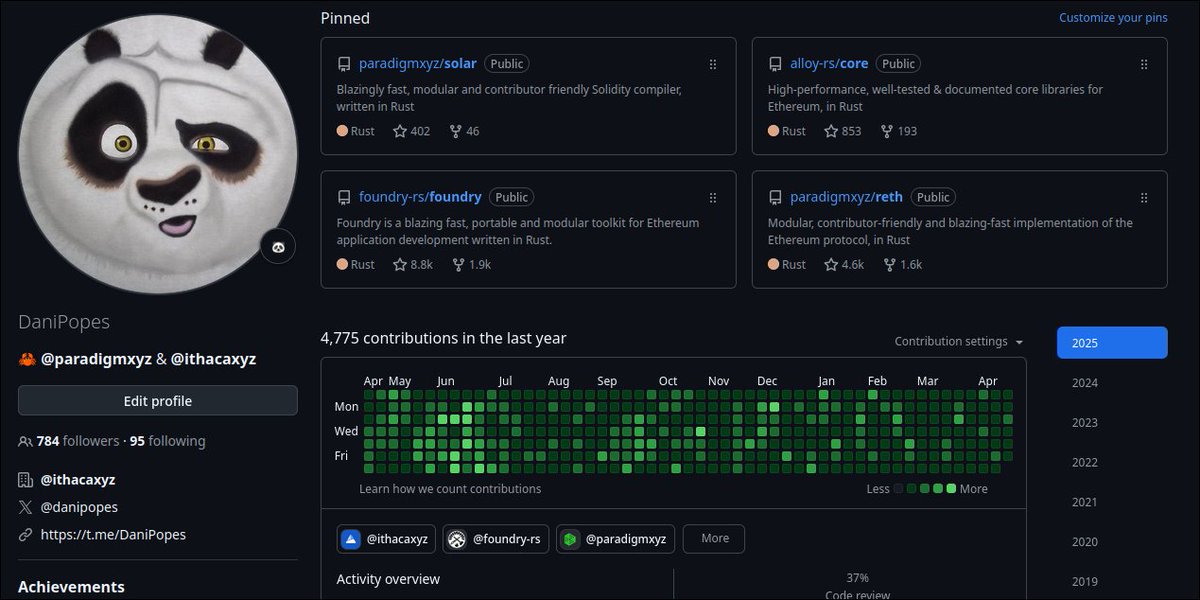The width and height of the screenshot is (1200, 600).
Task: Click the drag handle on reth card
Action: [1144, 198]
